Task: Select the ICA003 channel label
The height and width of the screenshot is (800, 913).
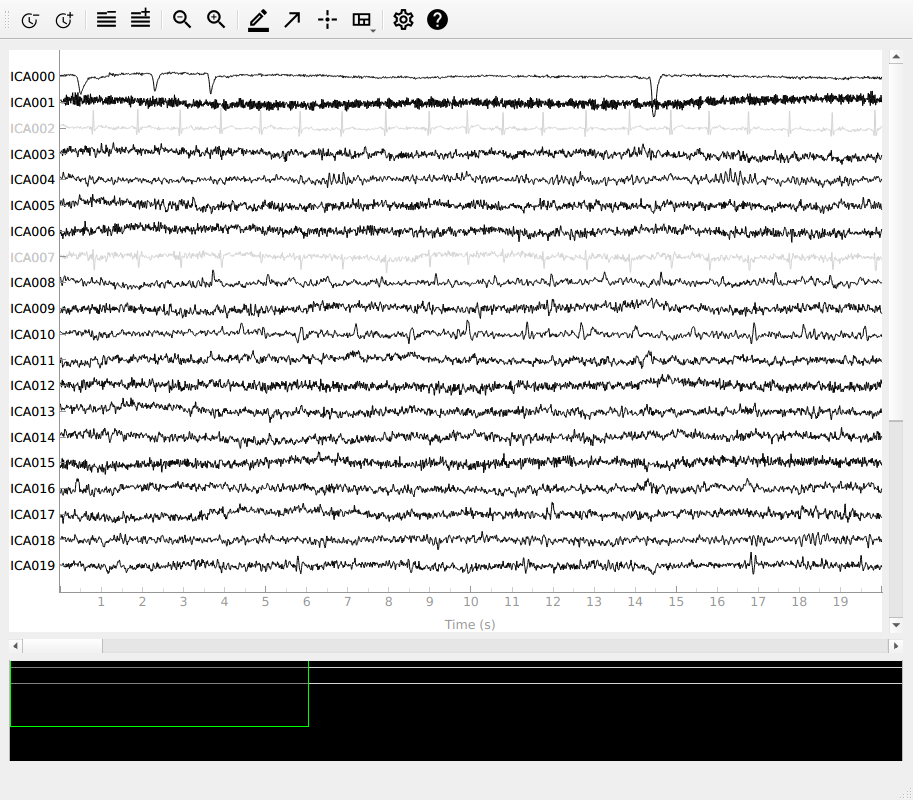Action: pos(33,154)
